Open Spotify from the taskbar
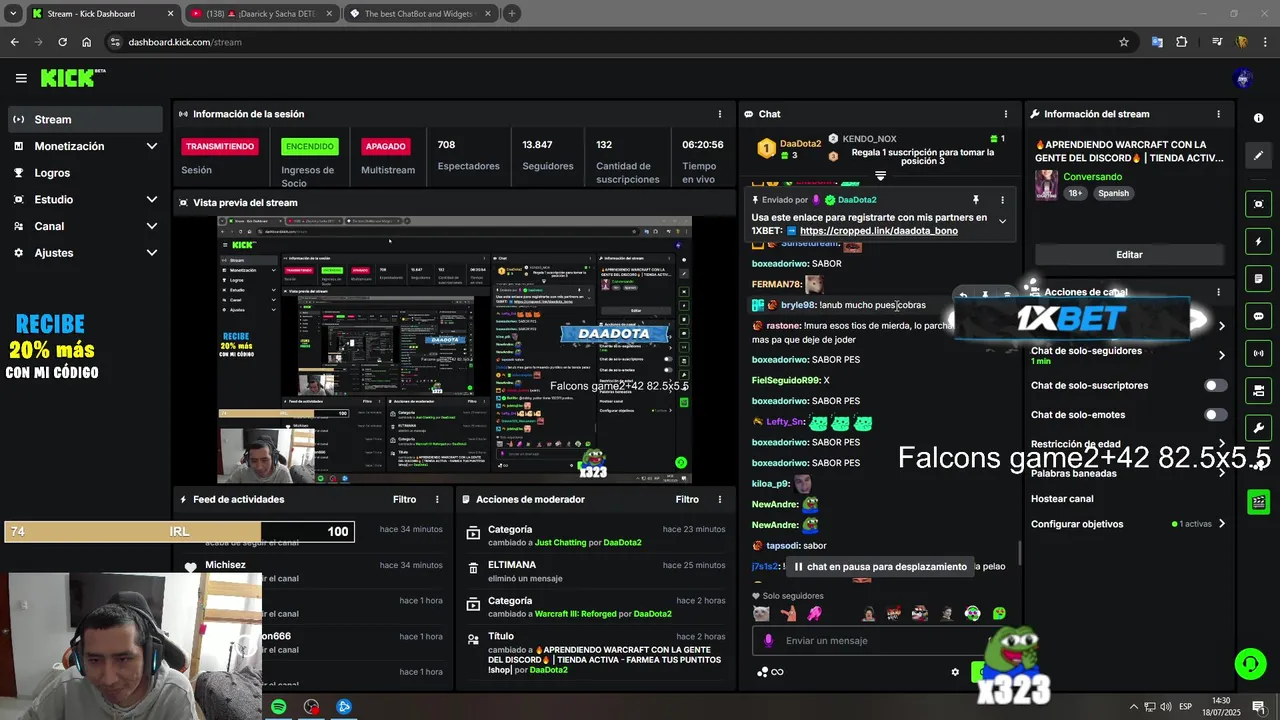The height and width of the screenshot is (720, 1280). click(x=279, y=706)
